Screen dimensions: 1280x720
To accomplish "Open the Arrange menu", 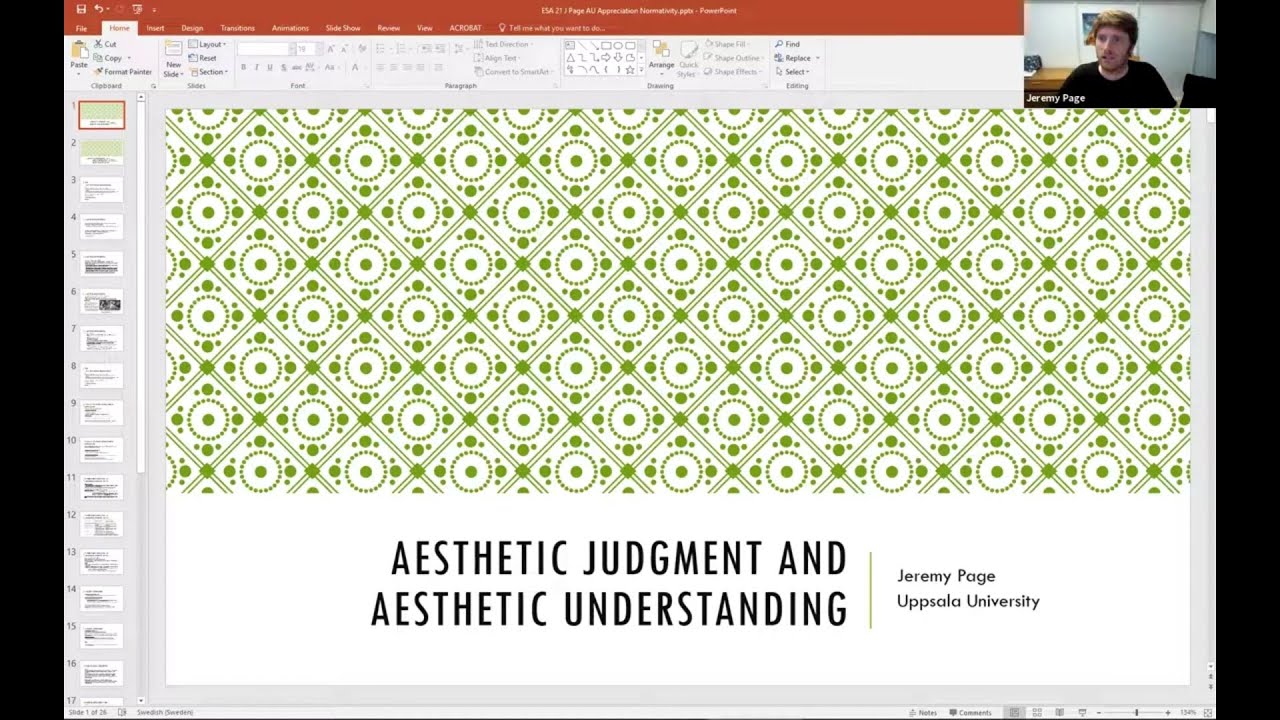I will (661, 59).
